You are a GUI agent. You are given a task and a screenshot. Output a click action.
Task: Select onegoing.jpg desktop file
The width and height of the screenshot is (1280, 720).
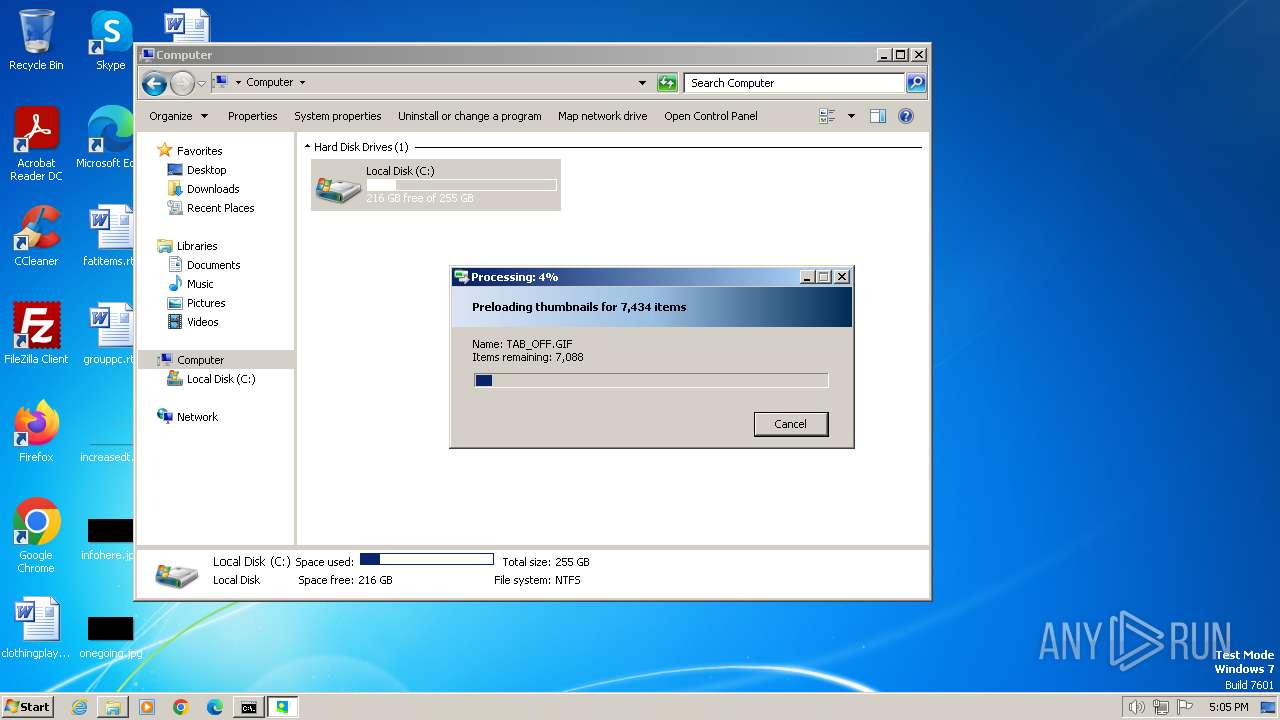[x=110, y=638]
